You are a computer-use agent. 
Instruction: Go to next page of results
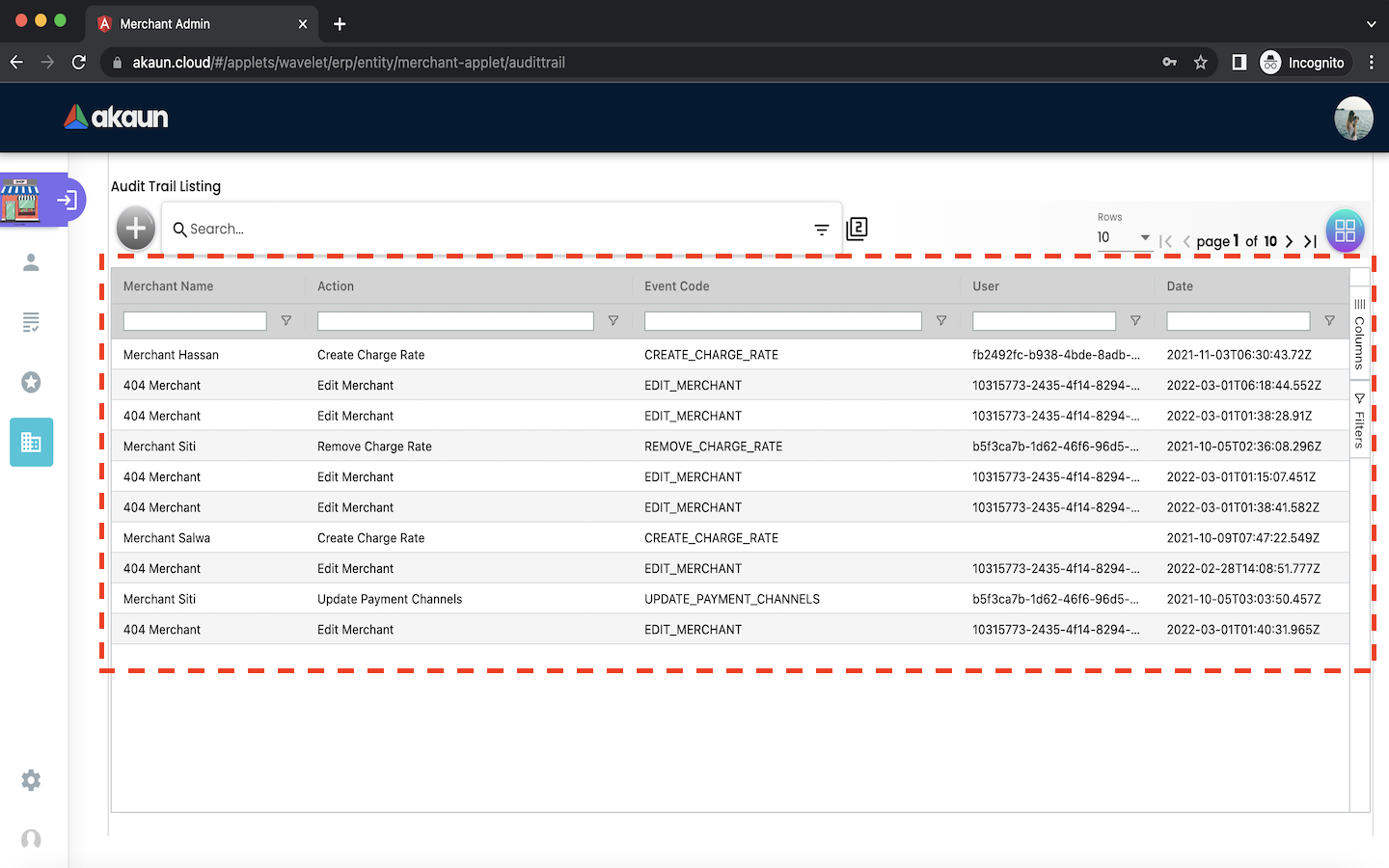[1289, 241]
